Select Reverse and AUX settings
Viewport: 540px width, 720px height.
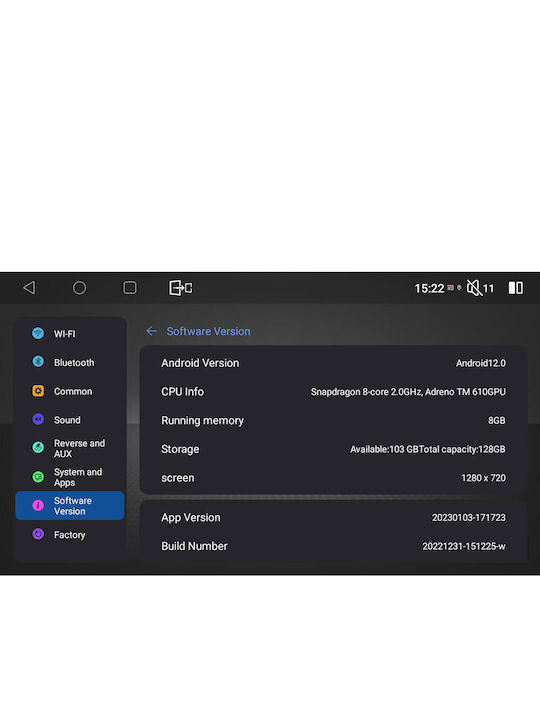pyautogui.click(x=70, y=448)
